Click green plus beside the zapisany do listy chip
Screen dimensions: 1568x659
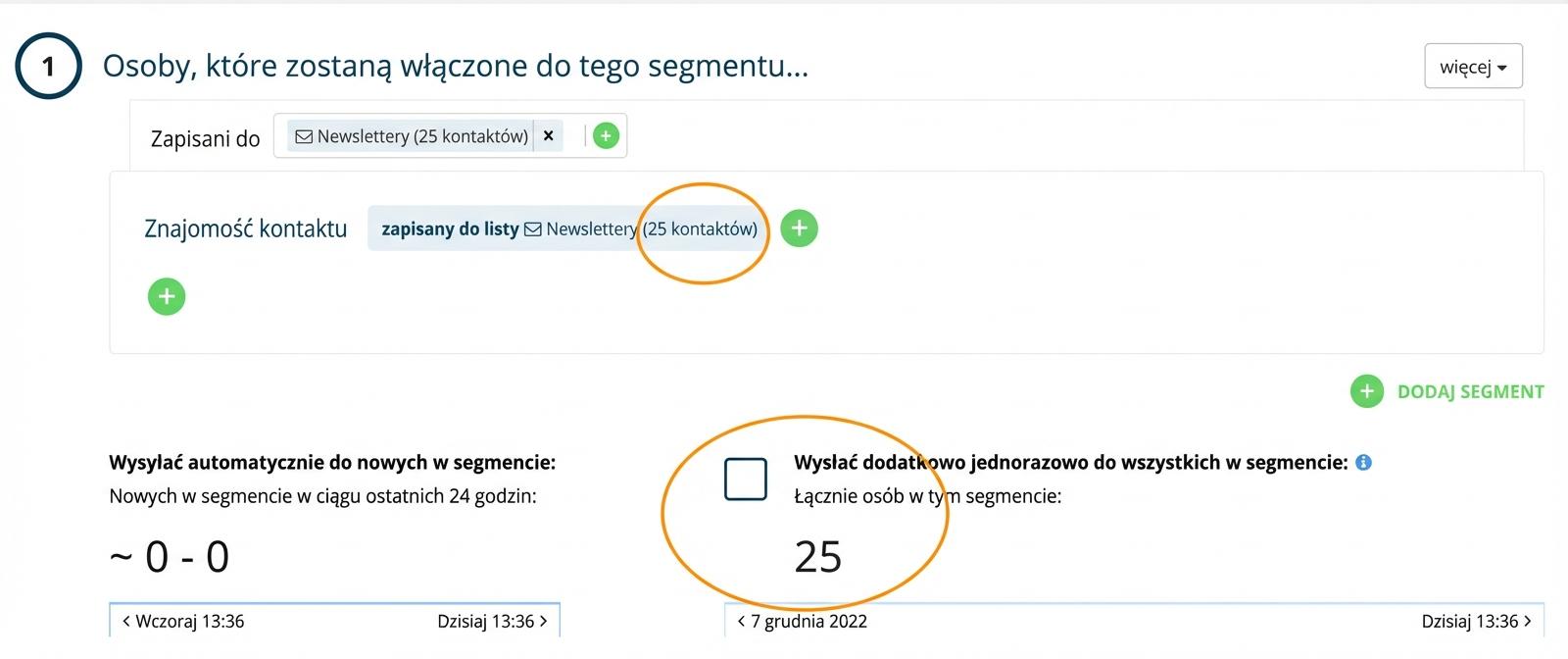[799, 228]
